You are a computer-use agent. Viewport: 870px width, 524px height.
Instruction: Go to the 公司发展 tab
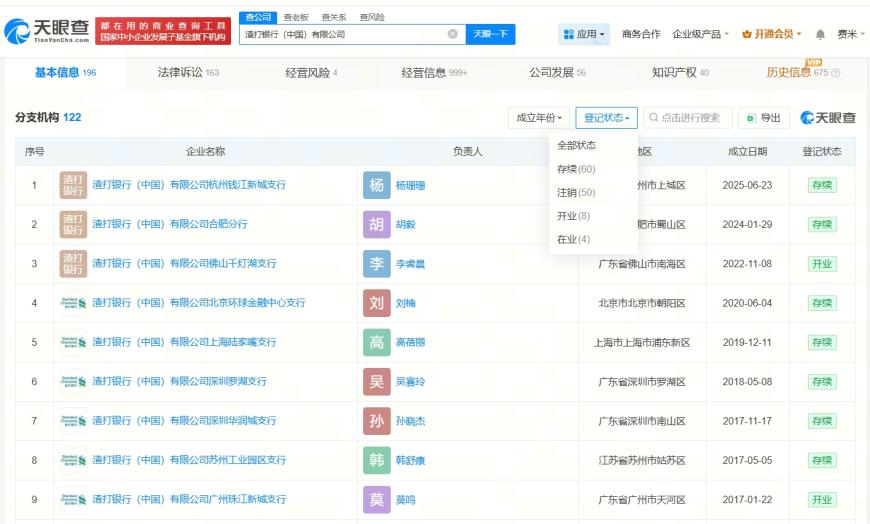pyautogui.click(x=557, y=73)
